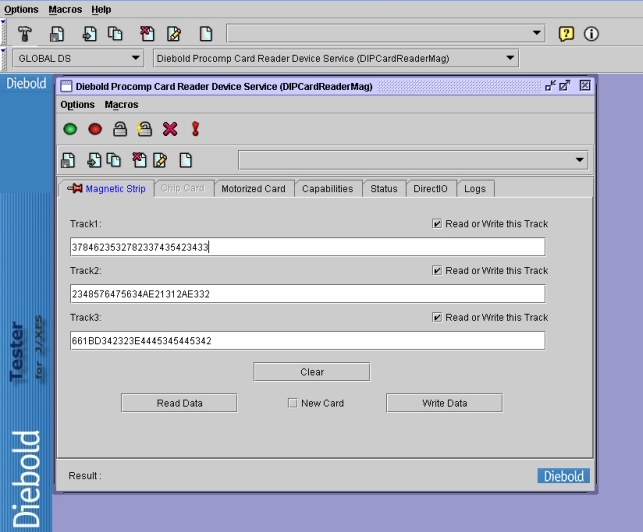This screenshot has height=532, width=643.
Task: Click into the Track1 data field
Action: tap(308, 247)
